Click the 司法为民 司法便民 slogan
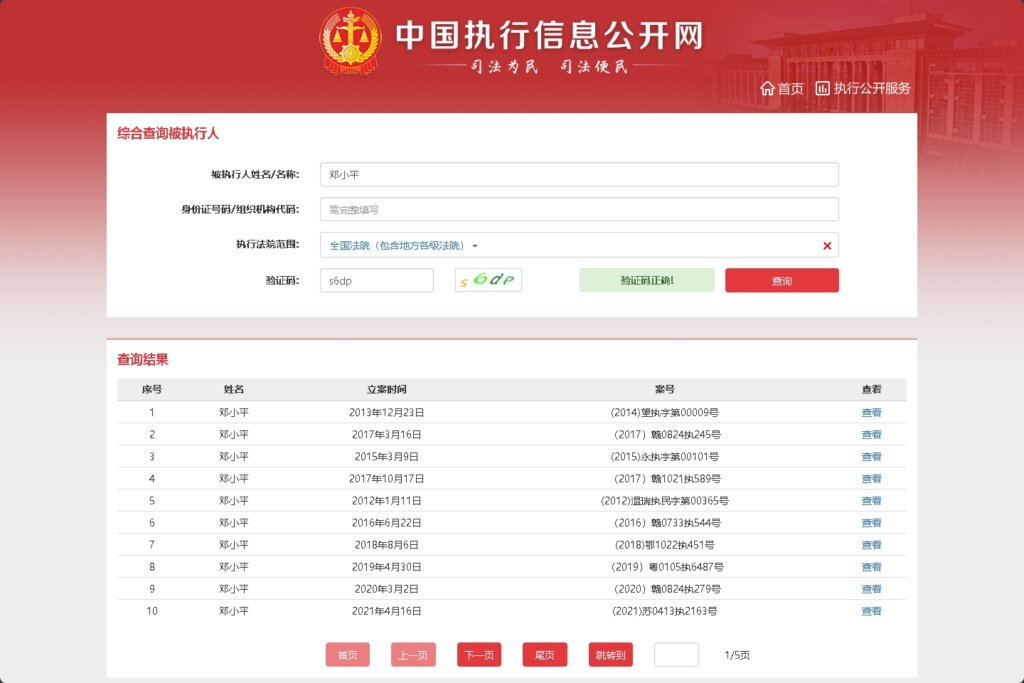This screenshot has width=1024, height=683. click(x=549, y=66)
